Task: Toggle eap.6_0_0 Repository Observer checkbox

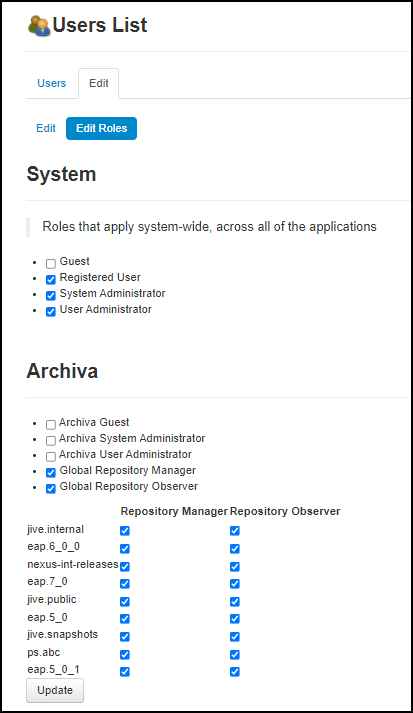Action: [235, 548]
